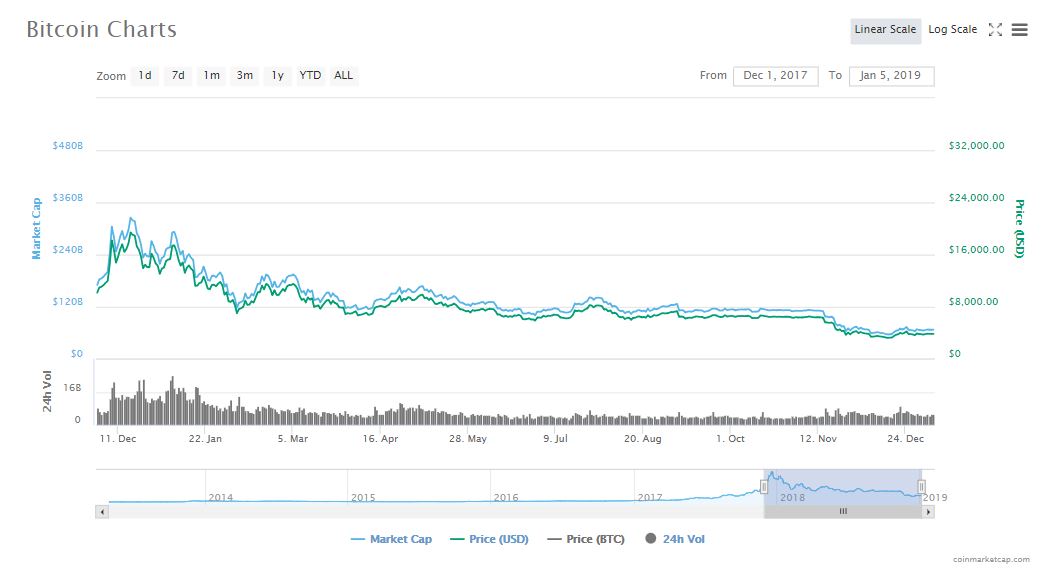Show ALL time zoom range
The width and height of the screenshot is (1046, 583).
click(343, 76)
